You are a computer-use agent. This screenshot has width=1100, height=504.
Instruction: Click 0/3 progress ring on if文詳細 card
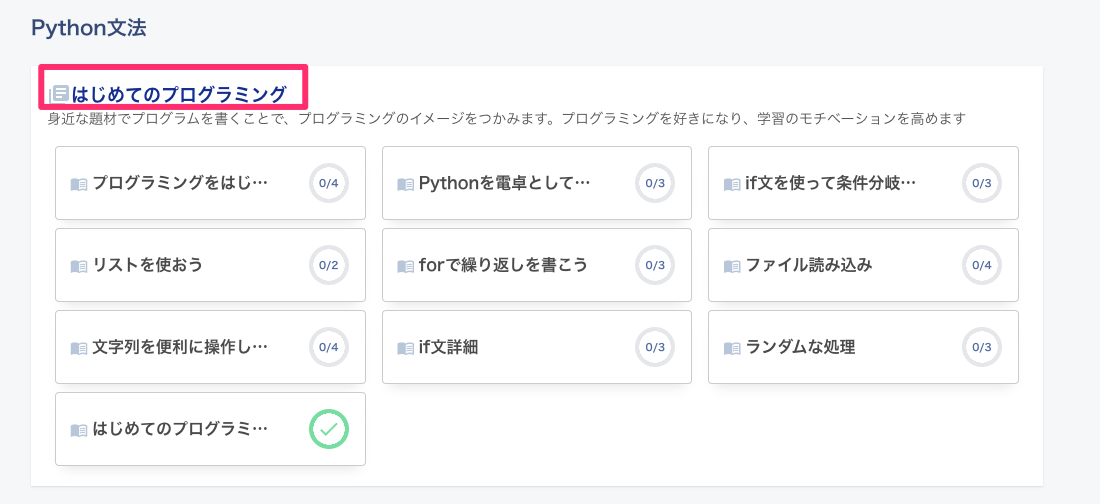(655, 347)
